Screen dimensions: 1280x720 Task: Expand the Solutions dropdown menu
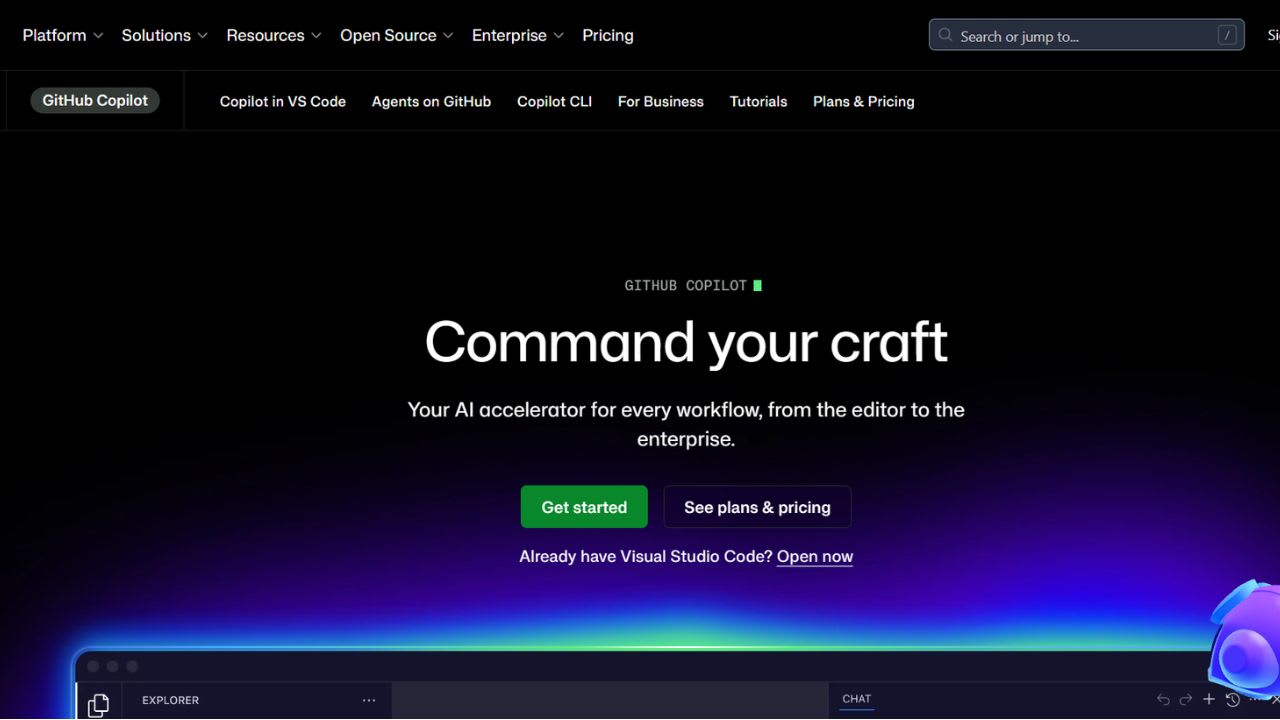[165, 35]
